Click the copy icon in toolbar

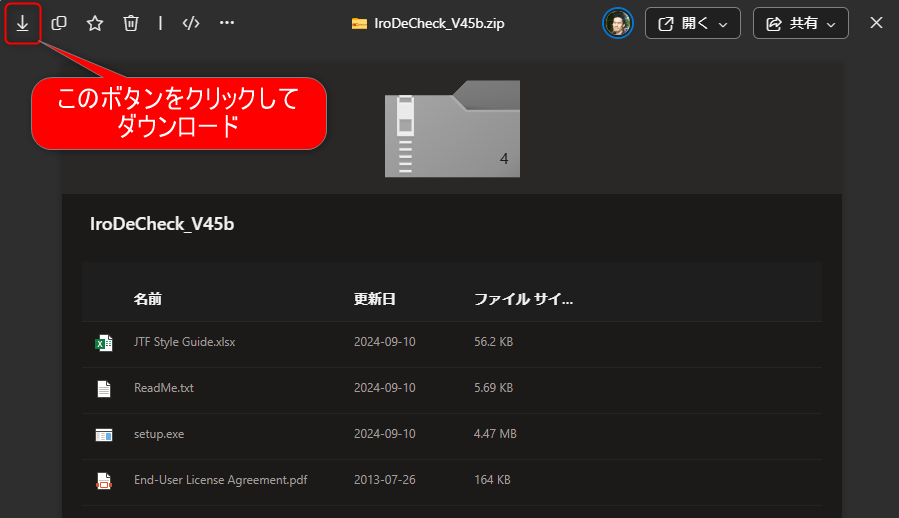(x=59, y=23)
